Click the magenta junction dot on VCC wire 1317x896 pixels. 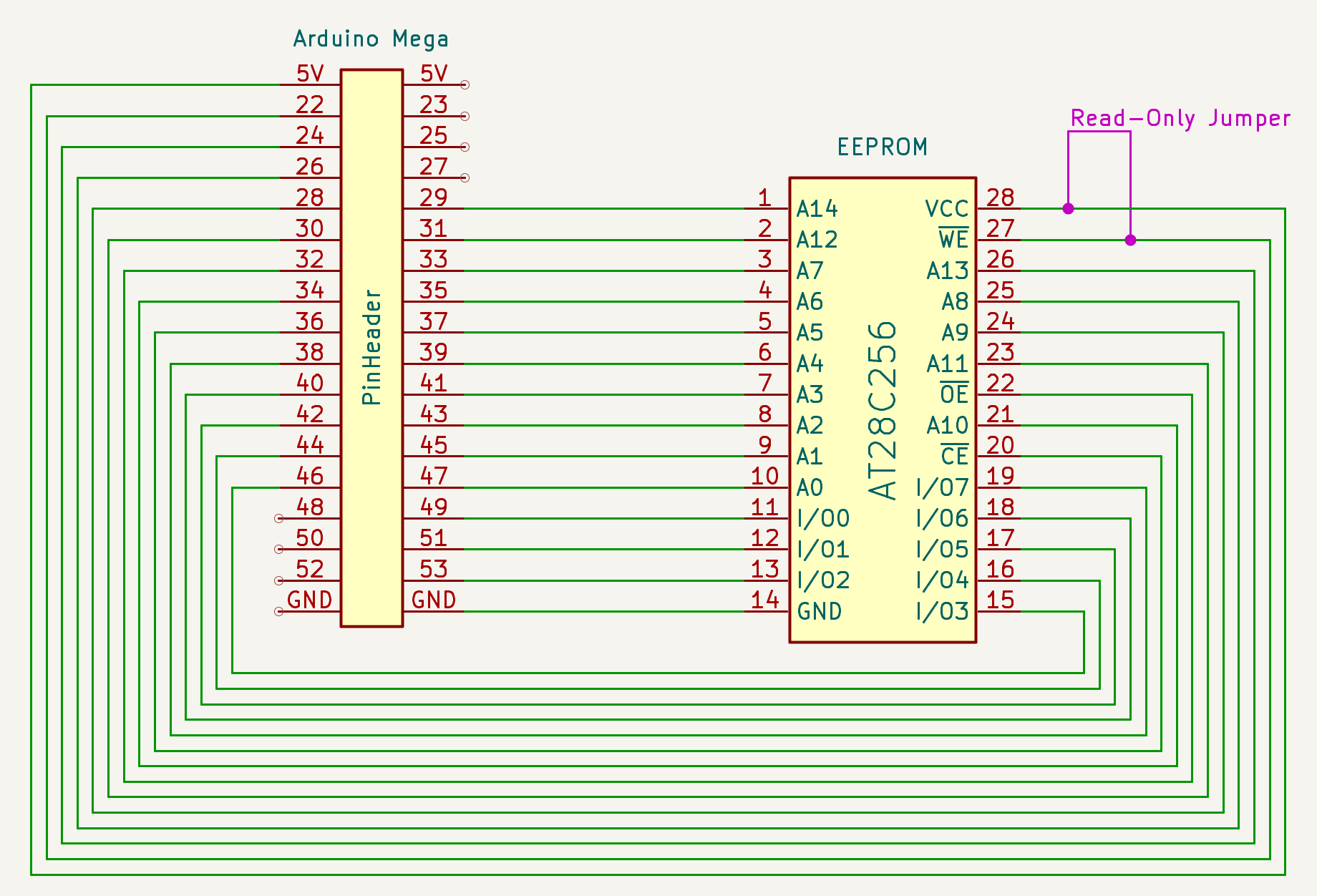coord(1068,208)
